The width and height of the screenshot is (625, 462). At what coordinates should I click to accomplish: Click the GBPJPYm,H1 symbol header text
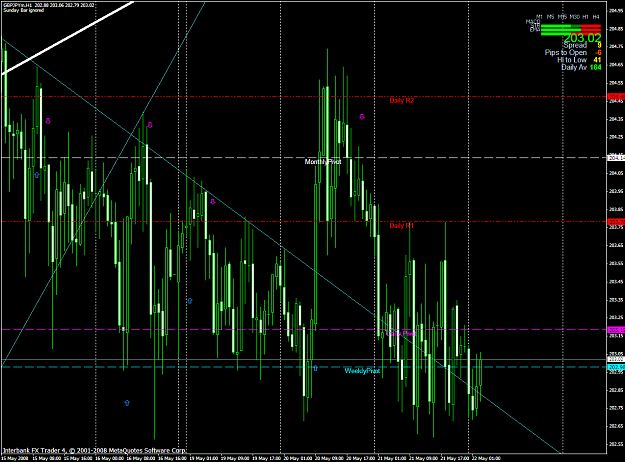pyautogui.click(x=17, y=5)
